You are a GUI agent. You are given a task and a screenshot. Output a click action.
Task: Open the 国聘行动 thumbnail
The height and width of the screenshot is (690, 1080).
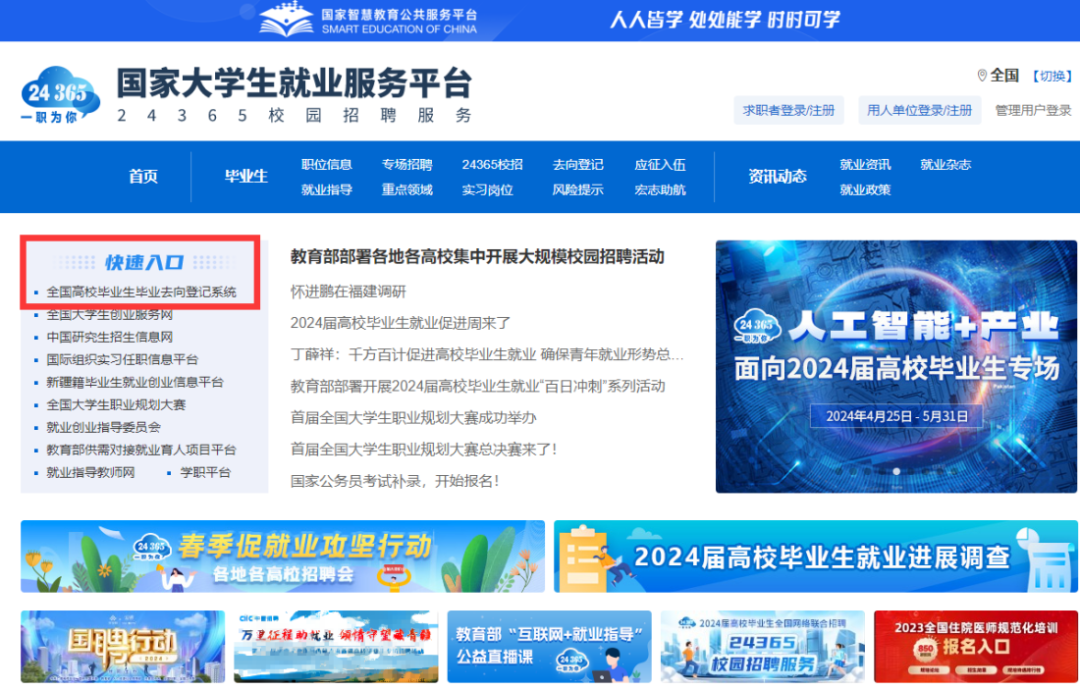[x=123, y=647]
